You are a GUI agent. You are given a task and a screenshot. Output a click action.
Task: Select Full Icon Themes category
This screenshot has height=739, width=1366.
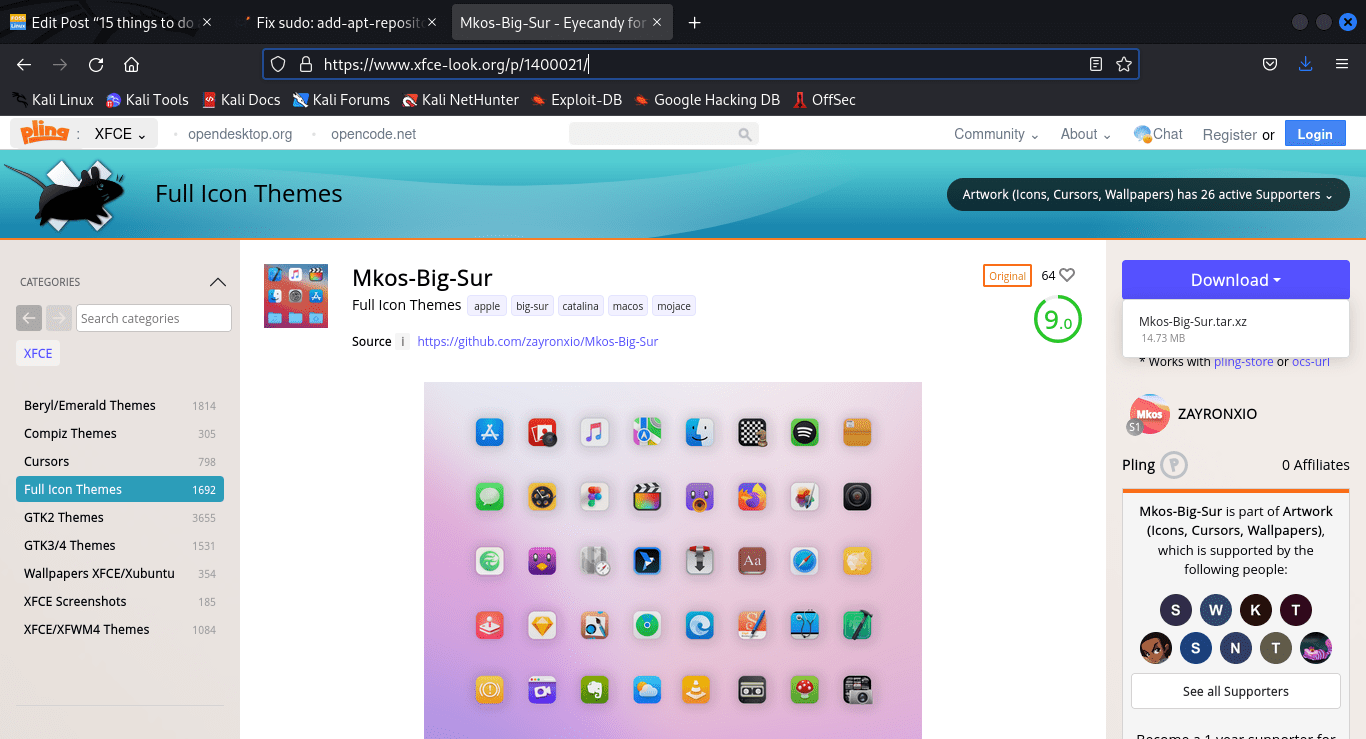(120, 489)
